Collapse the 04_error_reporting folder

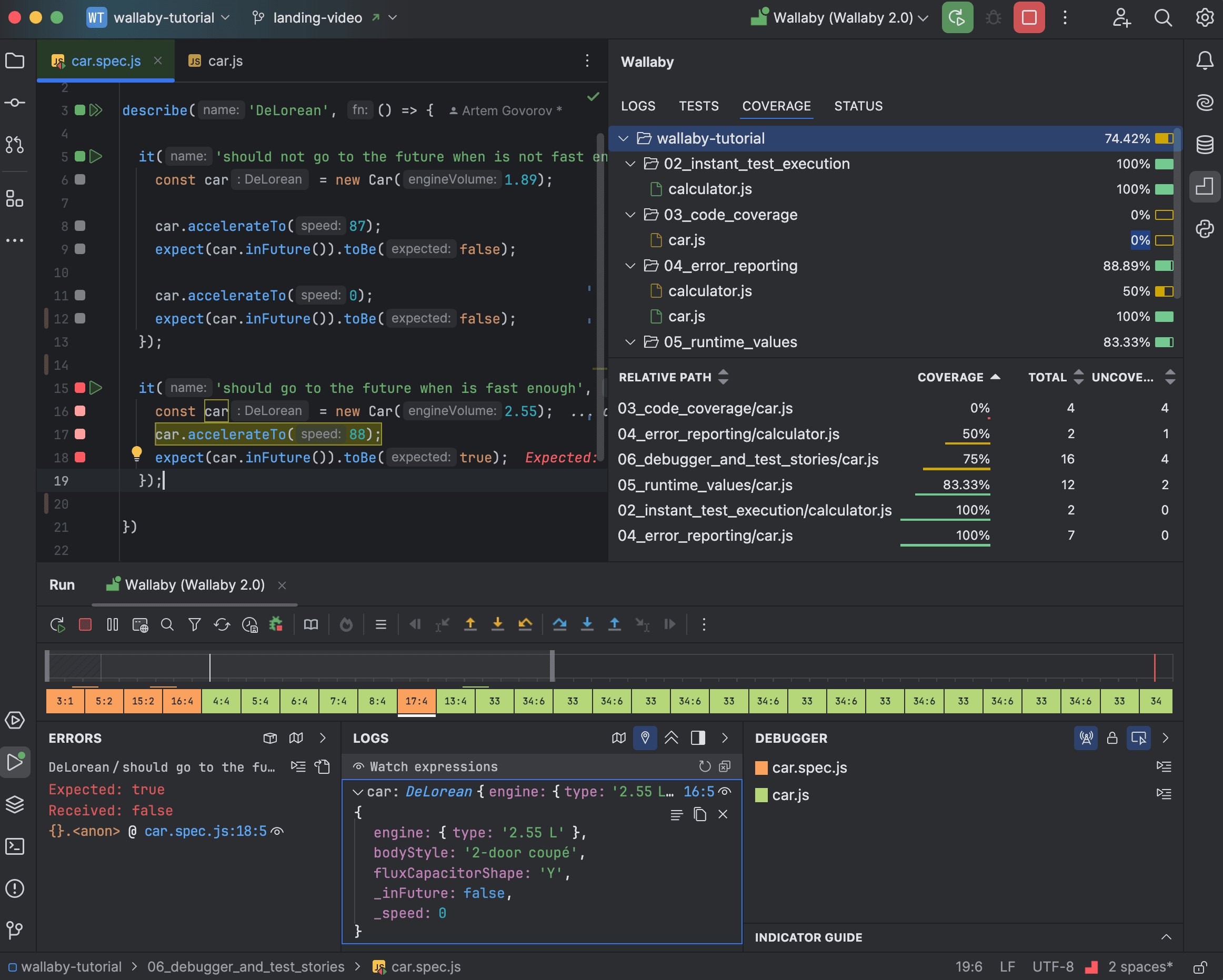630,266
